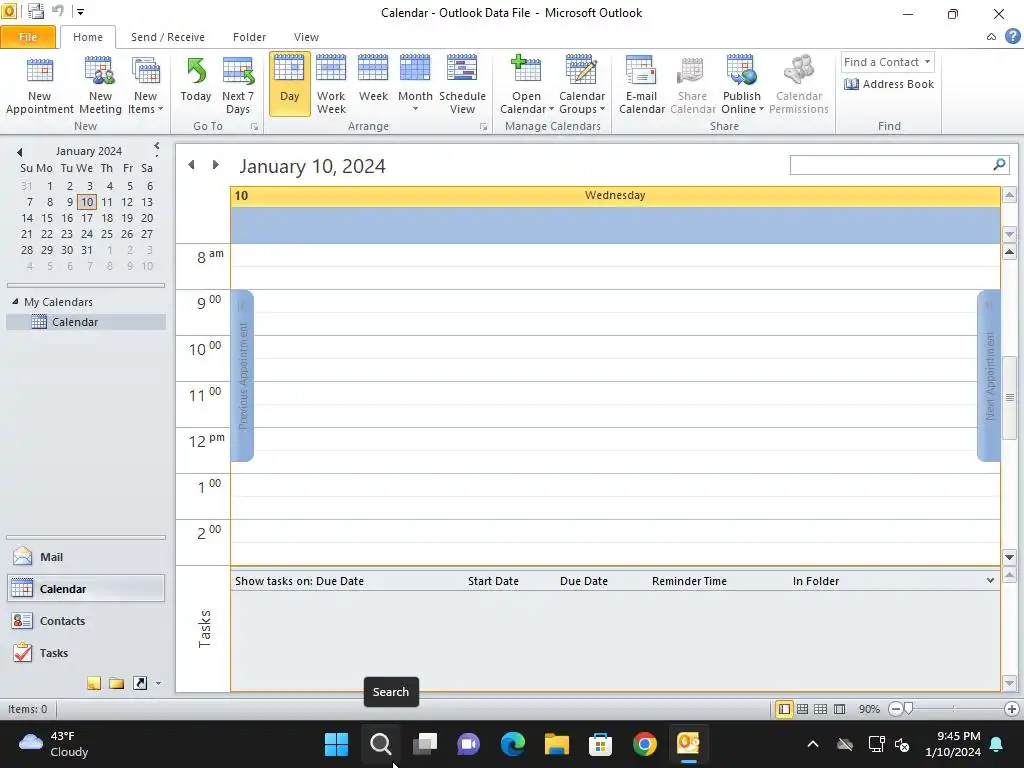Click Show tasks on: Due Date header

(299, 581)
